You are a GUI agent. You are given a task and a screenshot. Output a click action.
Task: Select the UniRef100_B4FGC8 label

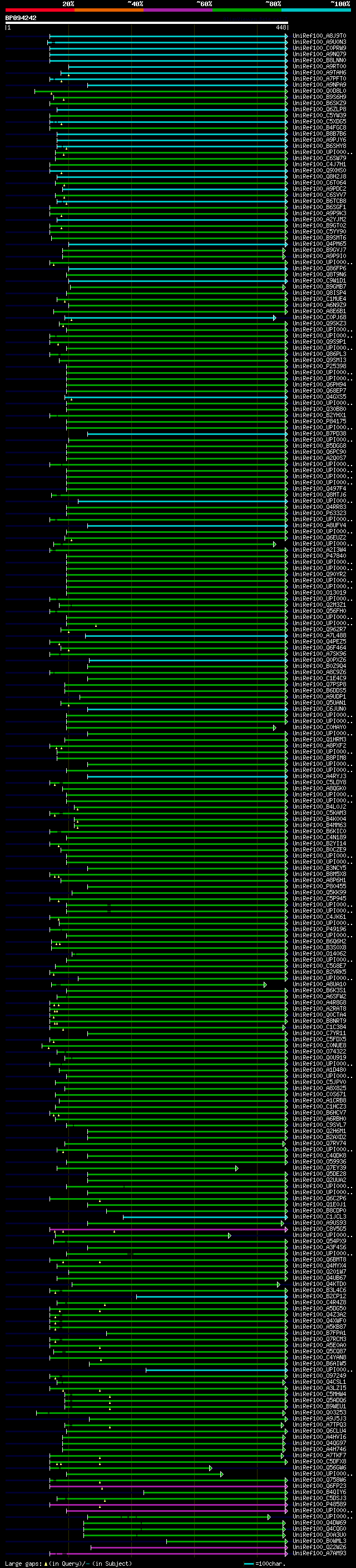[319, 127]
